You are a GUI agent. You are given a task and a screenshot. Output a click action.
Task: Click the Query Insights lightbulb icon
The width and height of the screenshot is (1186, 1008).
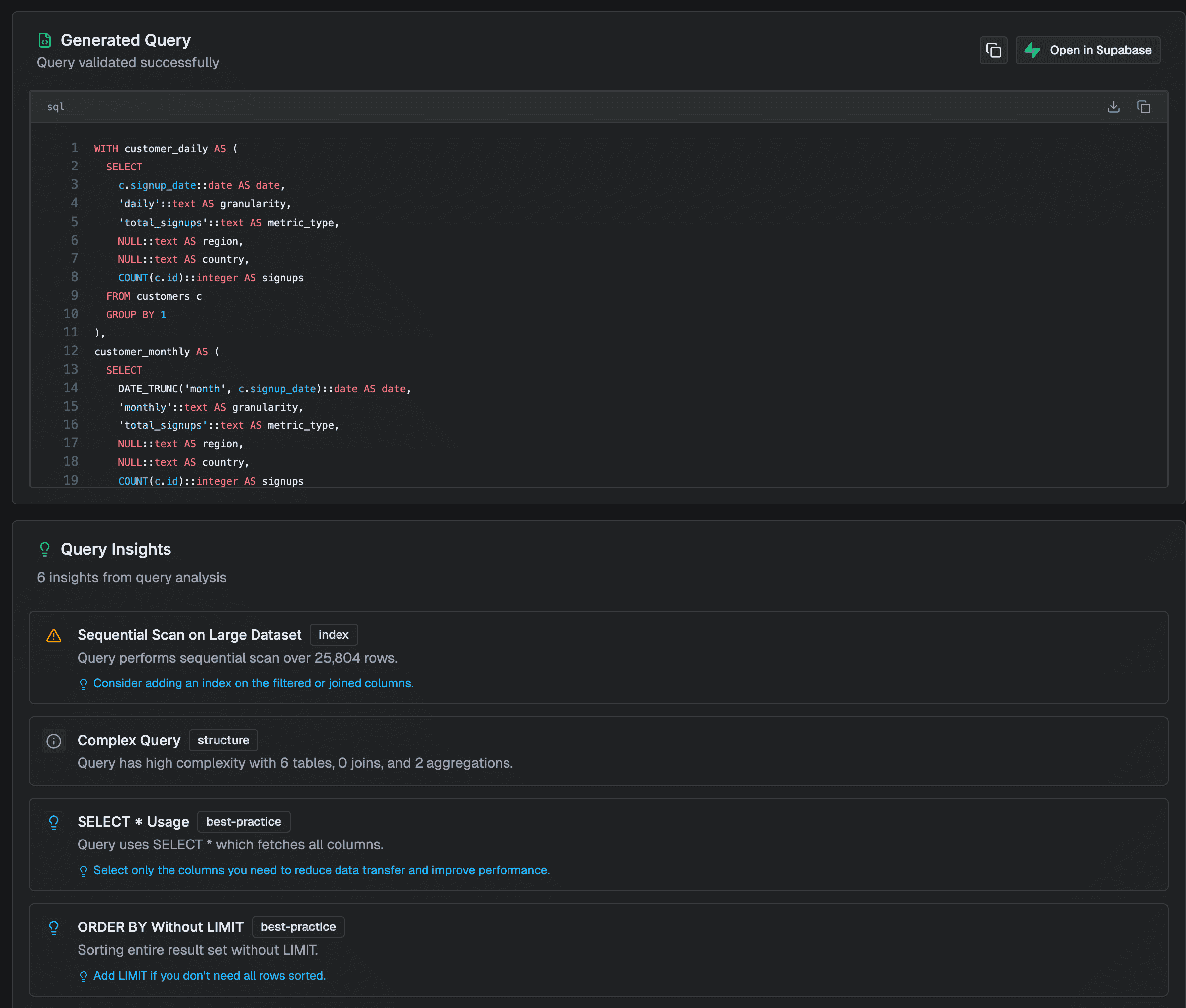click(45, 549)
